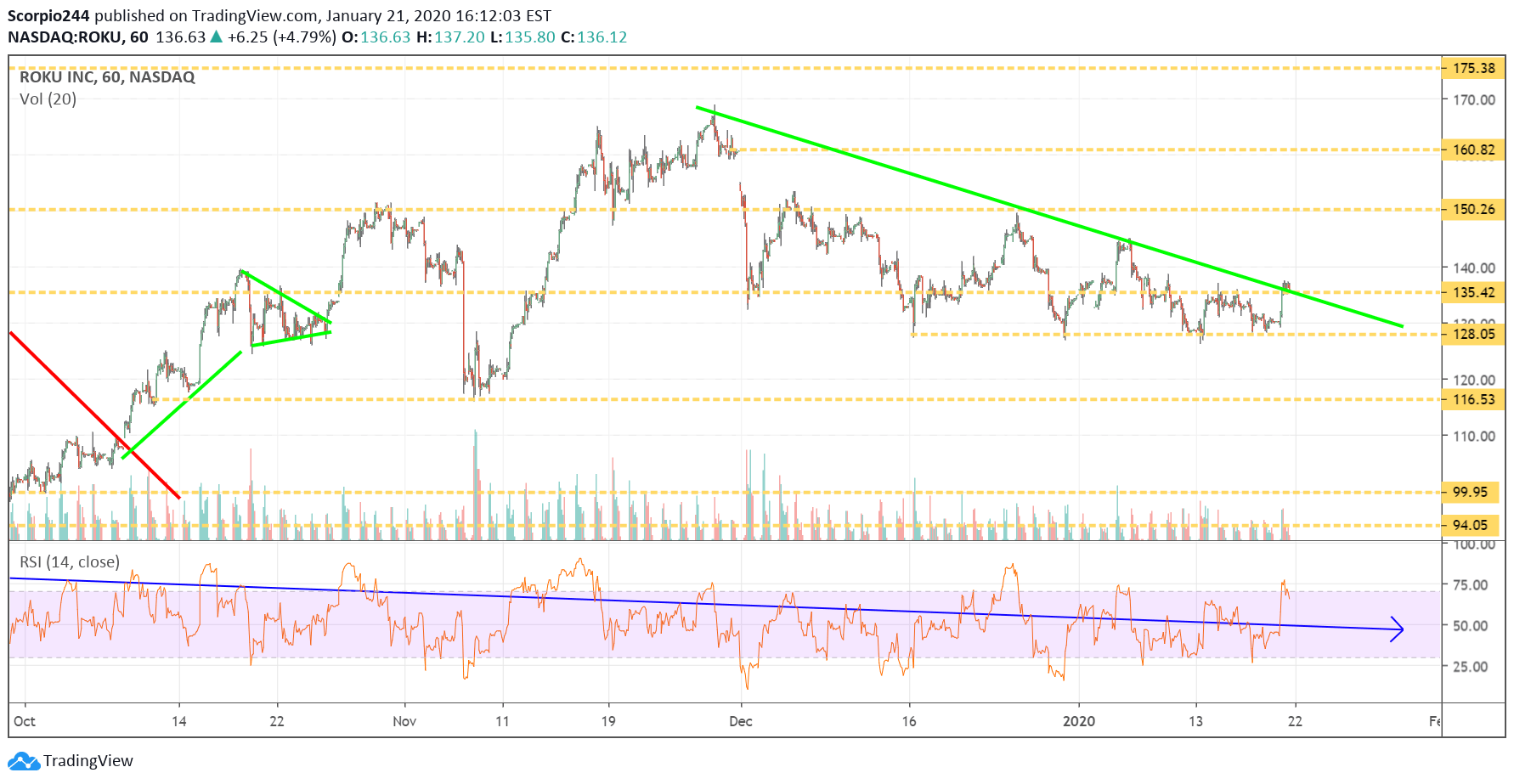This screenshot has width=1514, height=784.
Task: Click the 110.00 price axis value
Action: click(x=1474, y=436)
